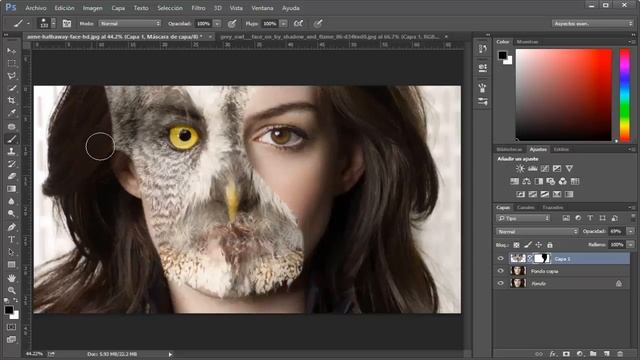Switch to the Estilos tab
This screenshot has height=360, width=640.
[561, 149]
